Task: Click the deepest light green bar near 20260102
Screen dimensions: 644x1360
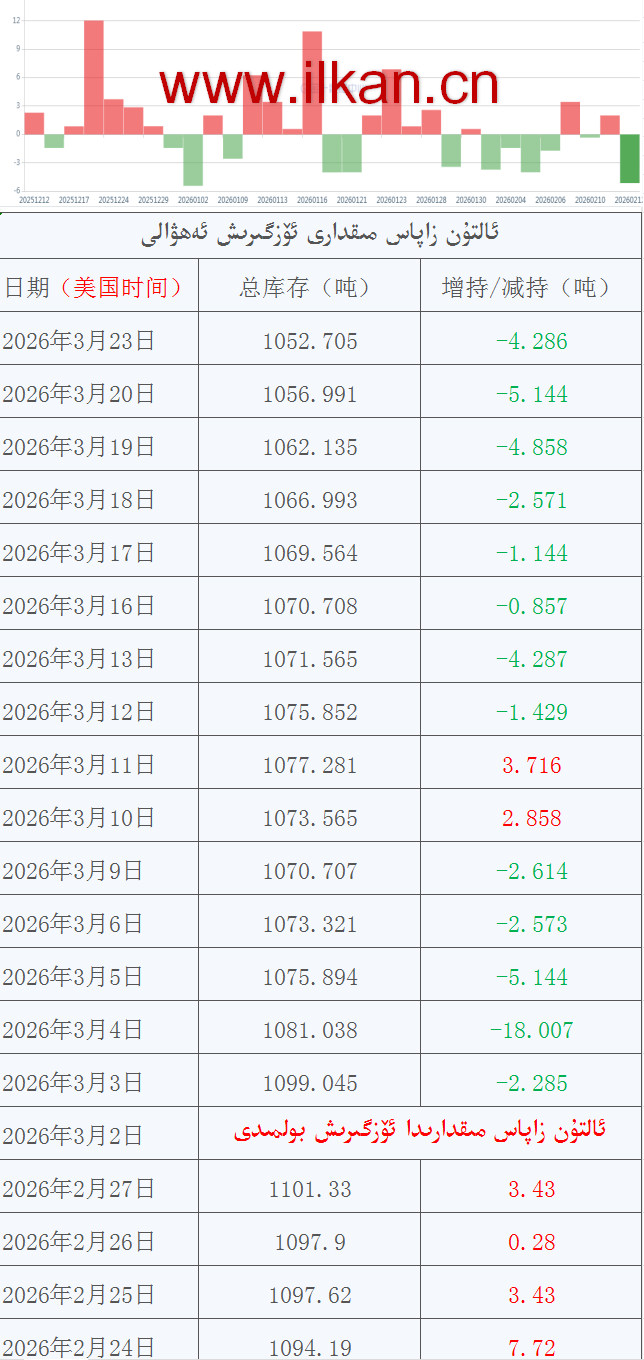Action: coord(193,159)
